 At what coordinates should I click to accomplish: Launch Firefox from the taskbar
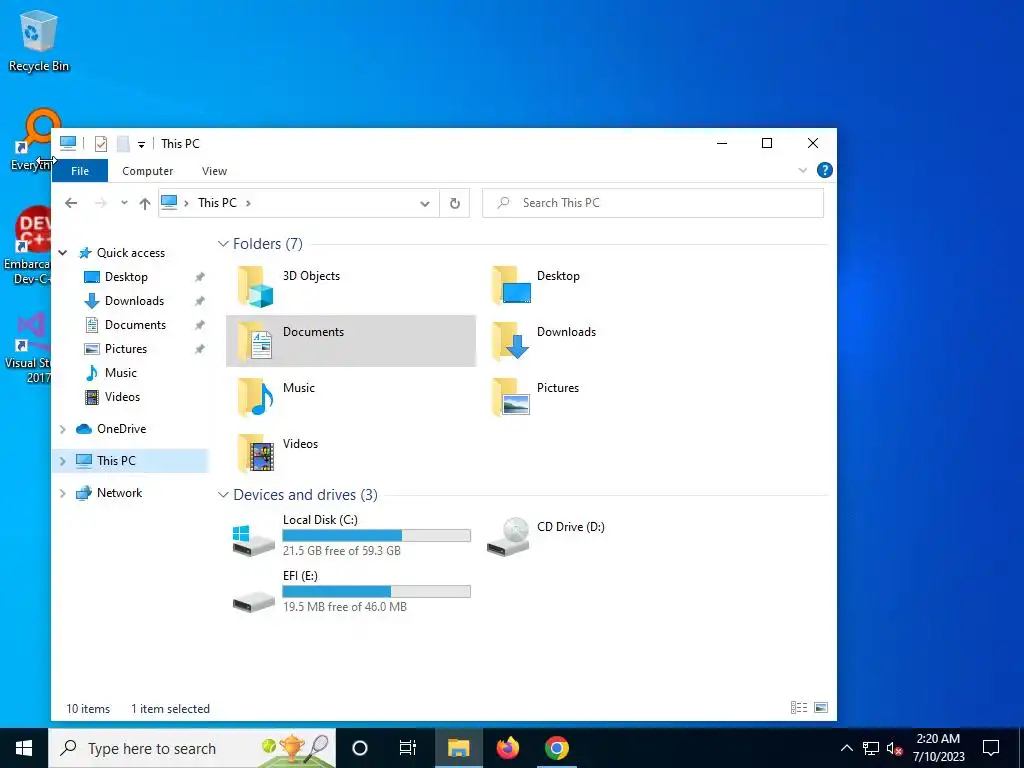click(x=507, y=748)
